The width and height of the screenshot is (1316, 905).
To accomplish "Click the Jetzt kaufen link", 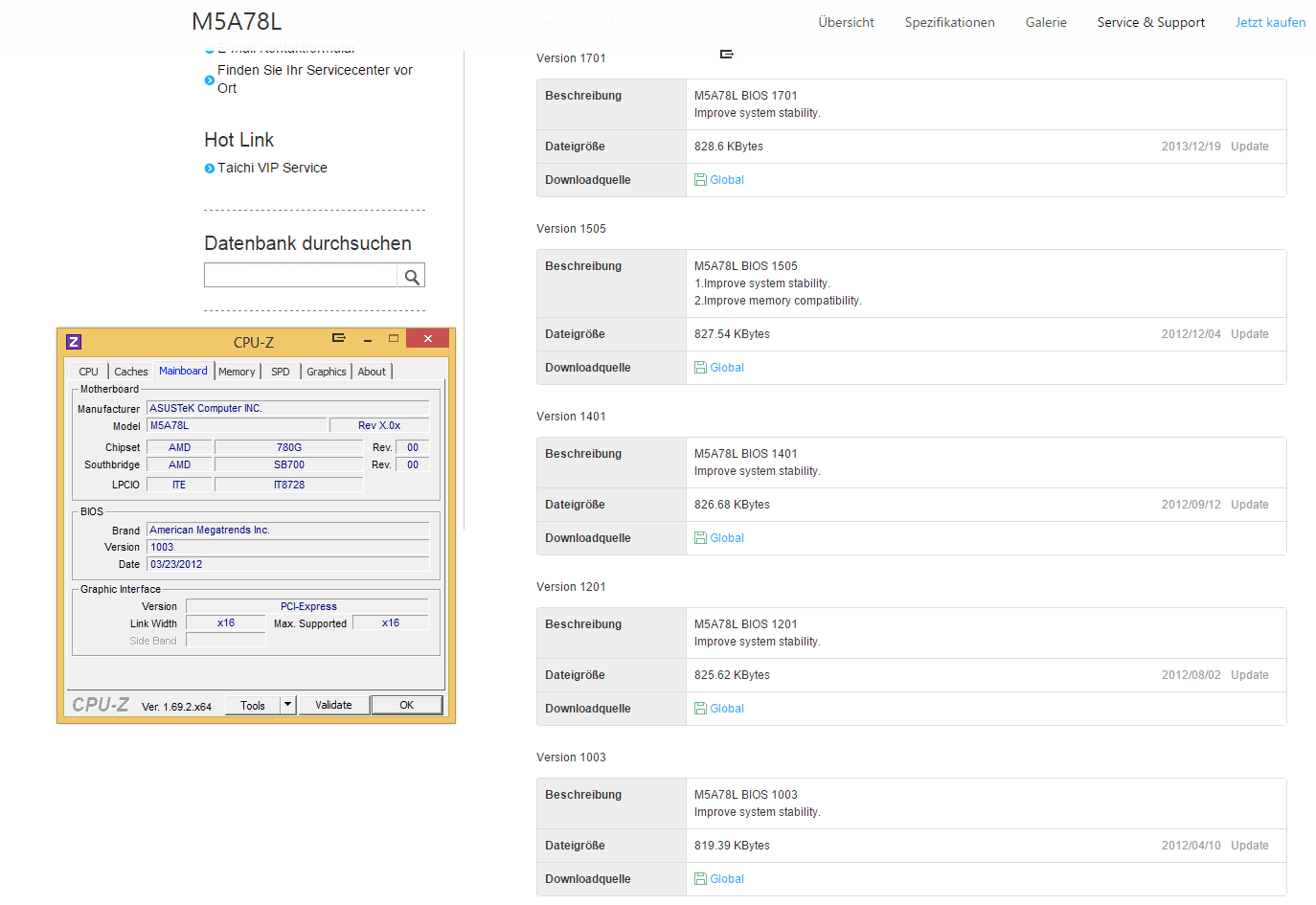I will coord(1270,22).
